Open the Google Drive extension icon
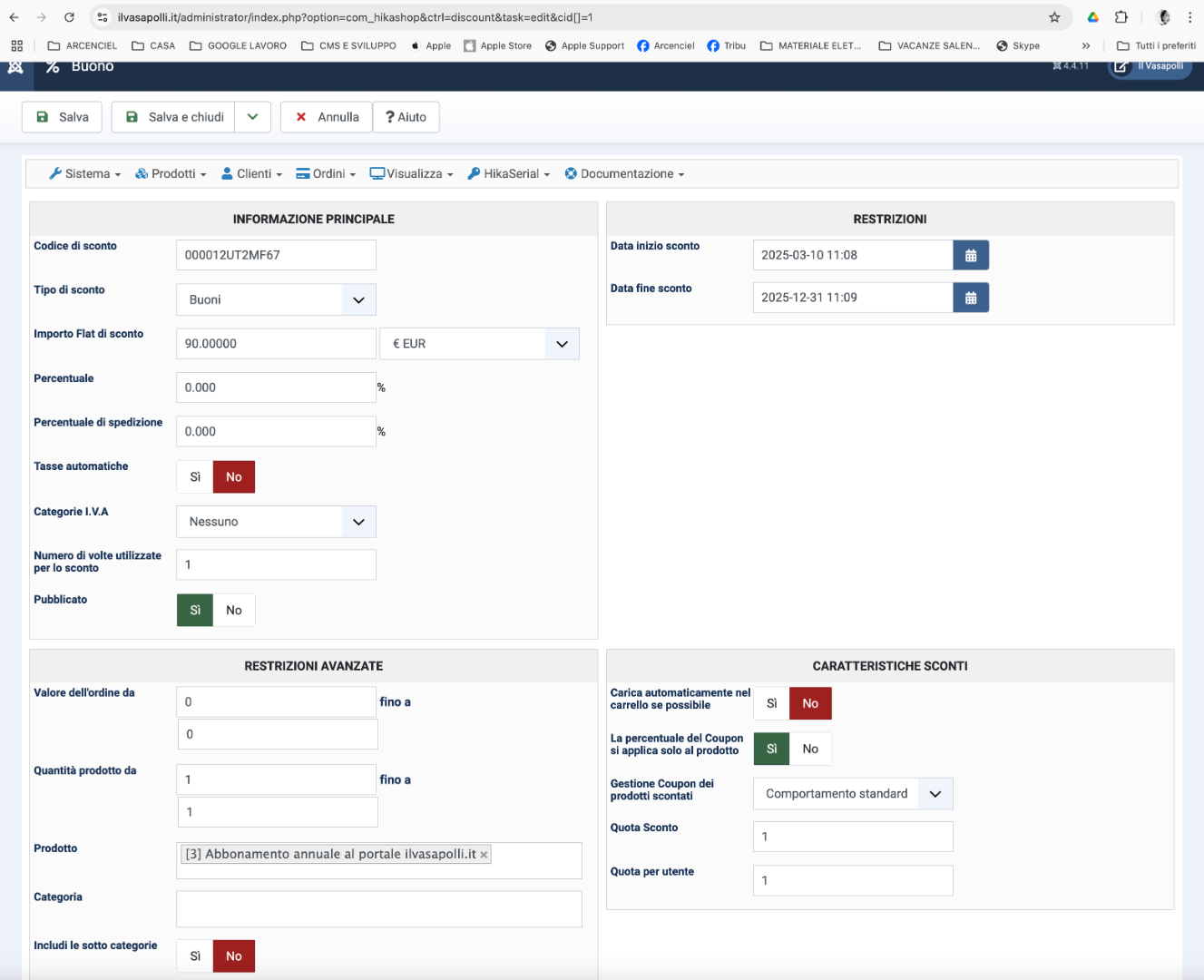 pyautogui.click(x=1092, y=17)
